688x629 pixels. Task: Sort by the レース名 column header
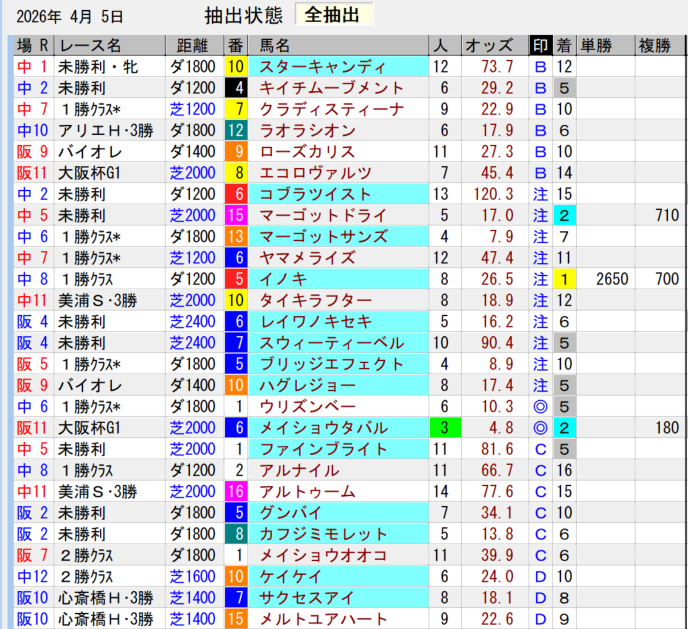[x=110, y=45]
